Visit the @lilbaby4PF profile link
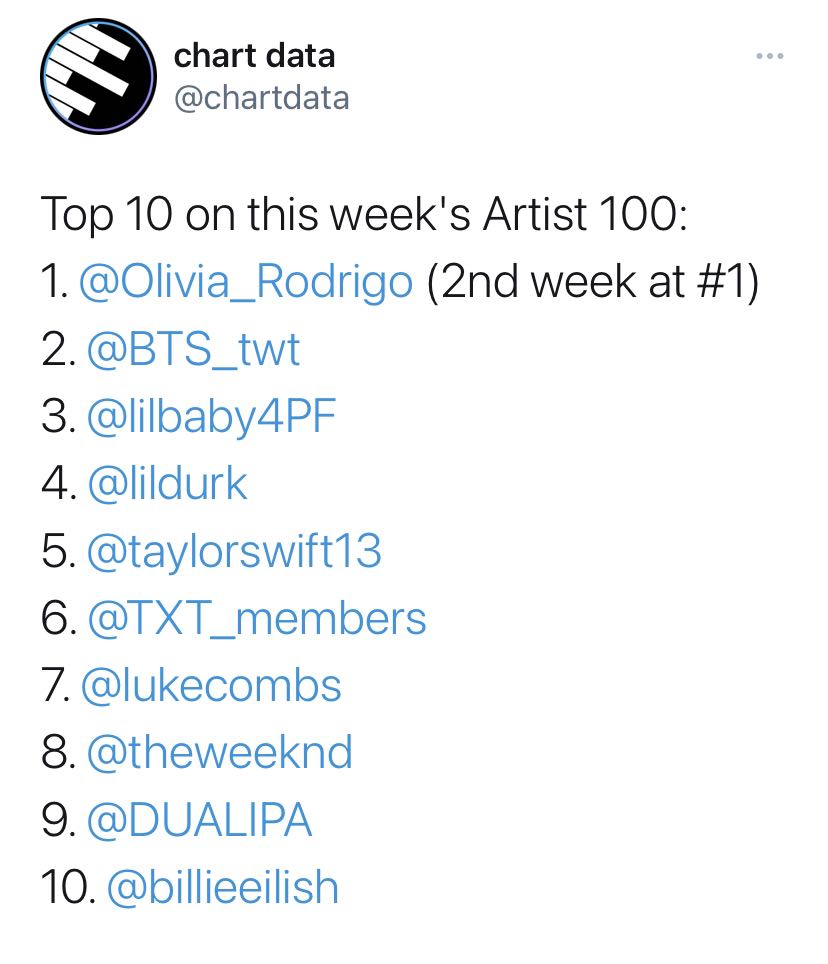The image size is (828, 964). (212, 417)
